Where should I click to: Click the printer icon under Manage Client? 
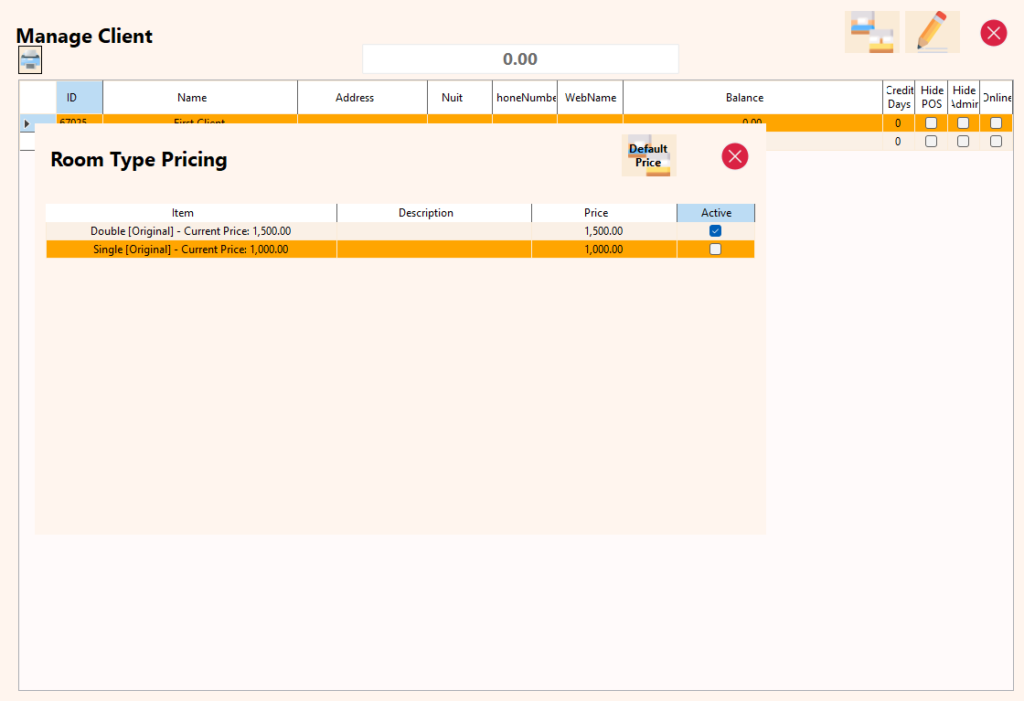pyautogui.click(x=30, y=61)
